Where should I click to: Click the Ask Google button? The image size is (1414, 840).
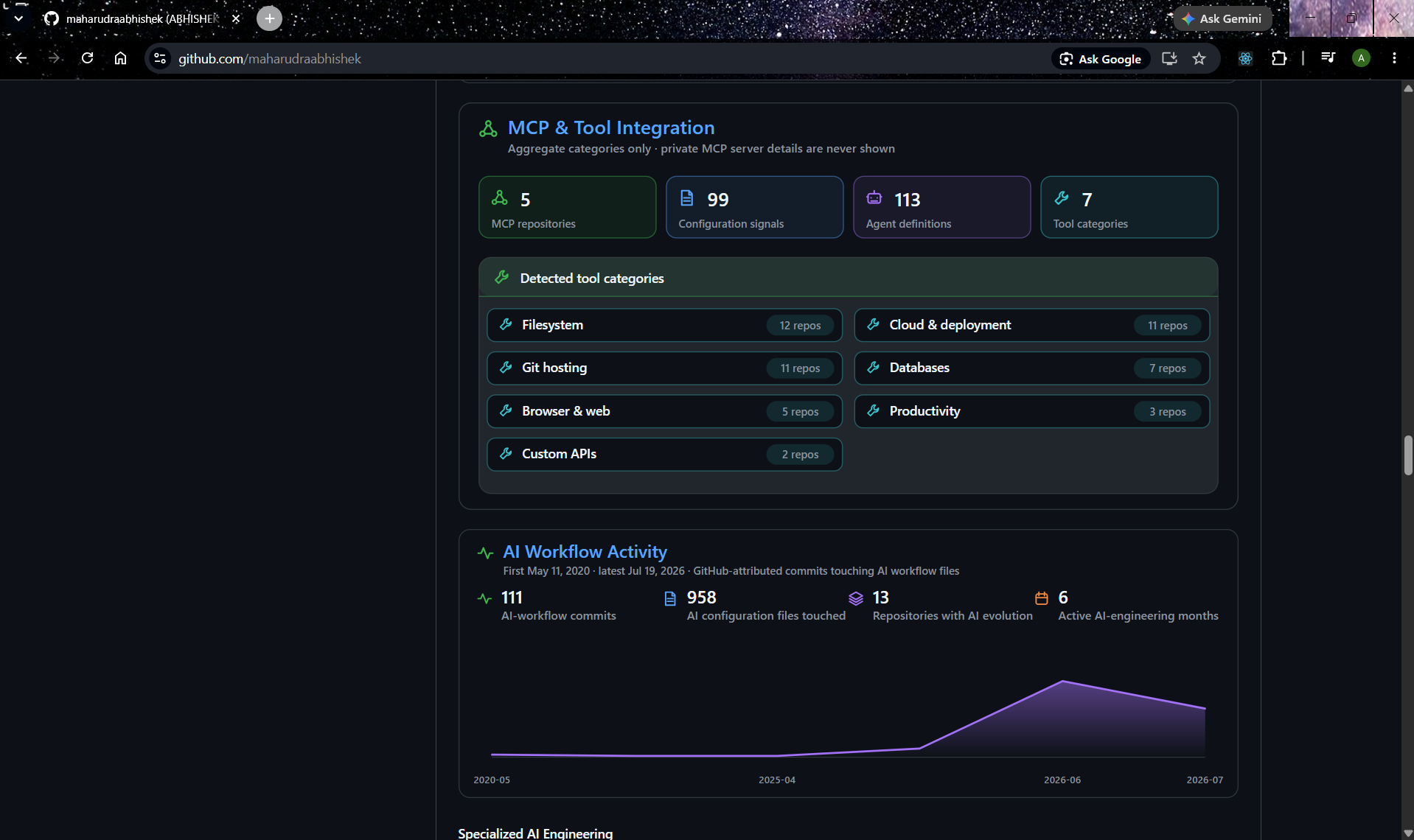click(1100, 59)
